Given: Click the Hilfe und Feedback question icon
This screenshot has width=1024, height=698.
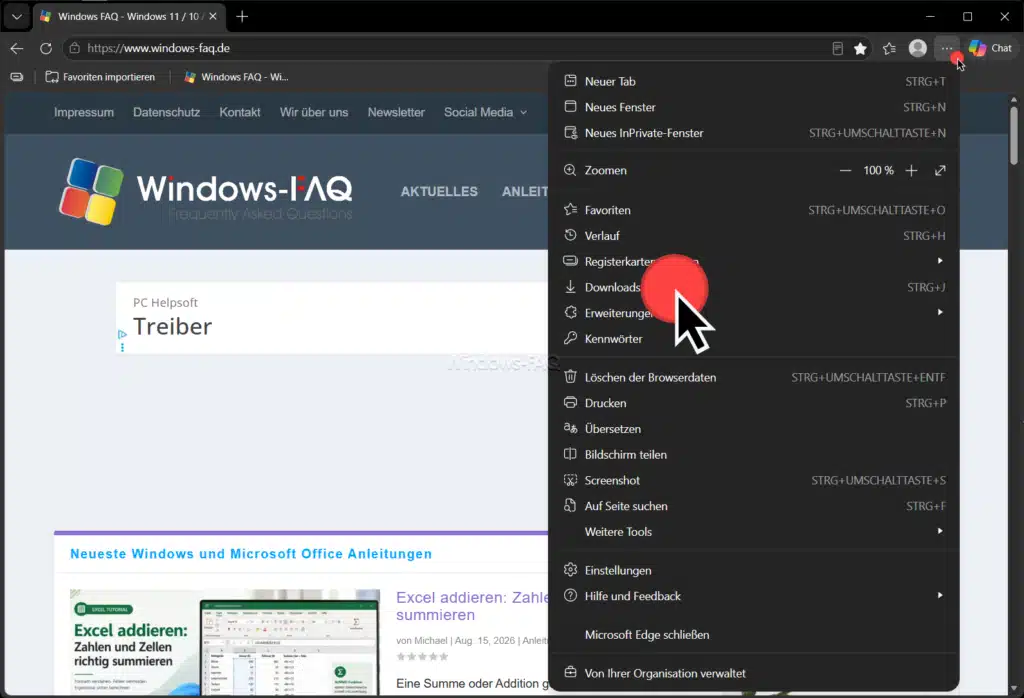Looking at the screenshot, I should pyautogui.click(x=570, y=595).
